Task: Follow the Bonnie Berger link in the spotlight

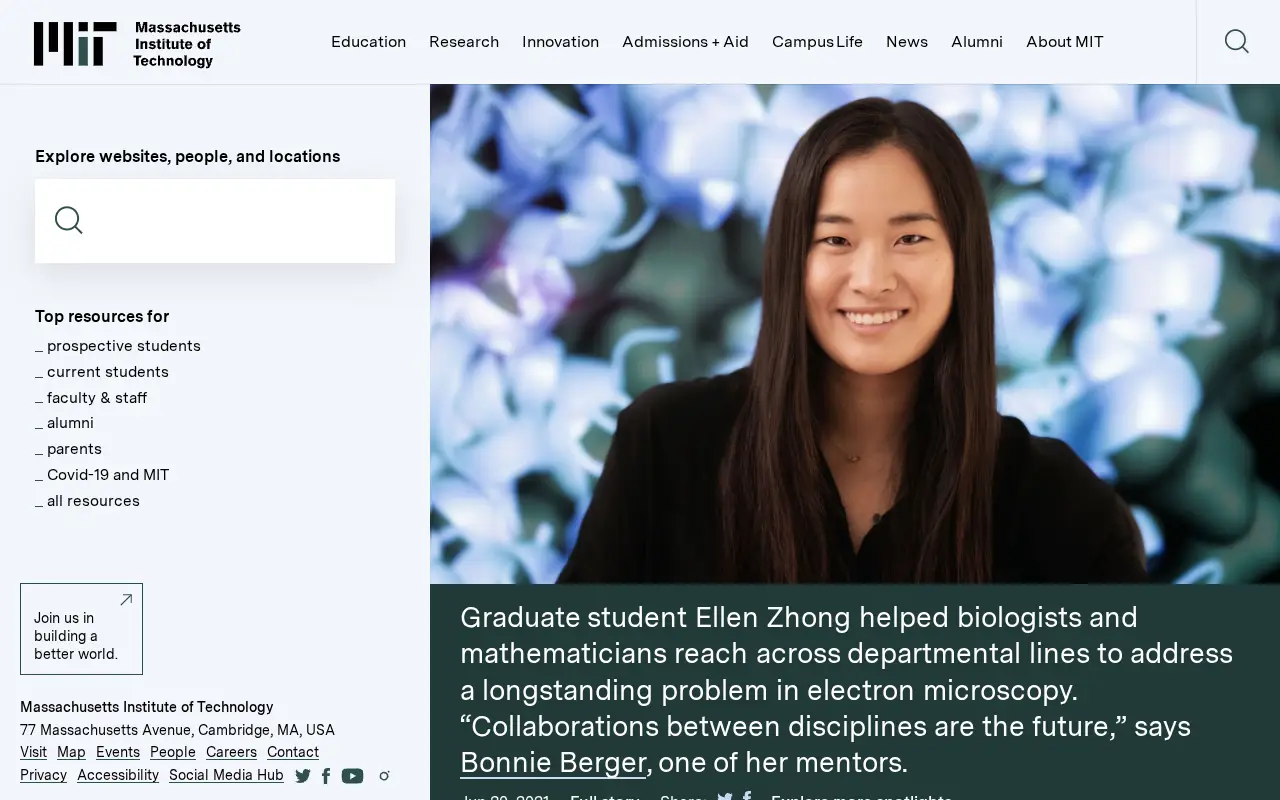Action: [x=553, y=763]
